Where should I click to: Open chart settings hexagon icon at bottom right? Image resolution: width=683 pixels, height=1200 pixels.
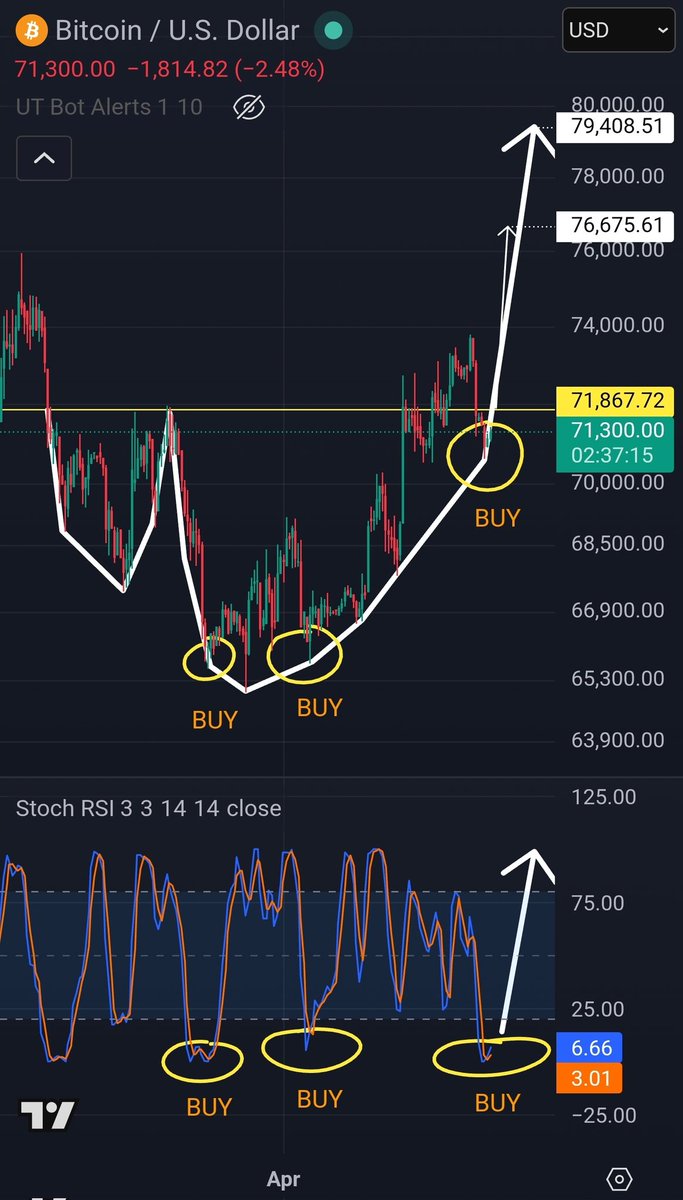(620, 1178)
